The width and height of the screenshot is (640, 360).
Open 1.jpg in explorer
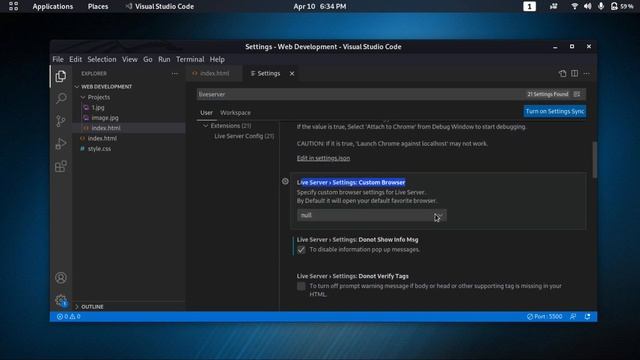coord(98,107)
